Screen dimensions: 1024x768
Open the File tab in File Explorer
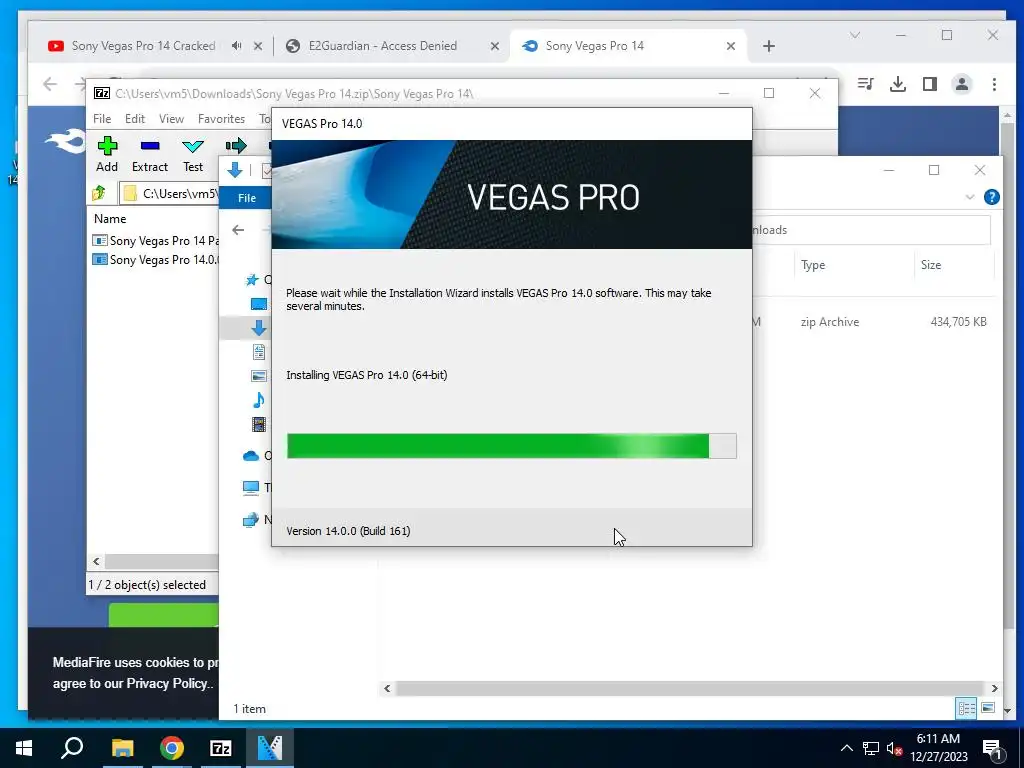click(246, 198)
